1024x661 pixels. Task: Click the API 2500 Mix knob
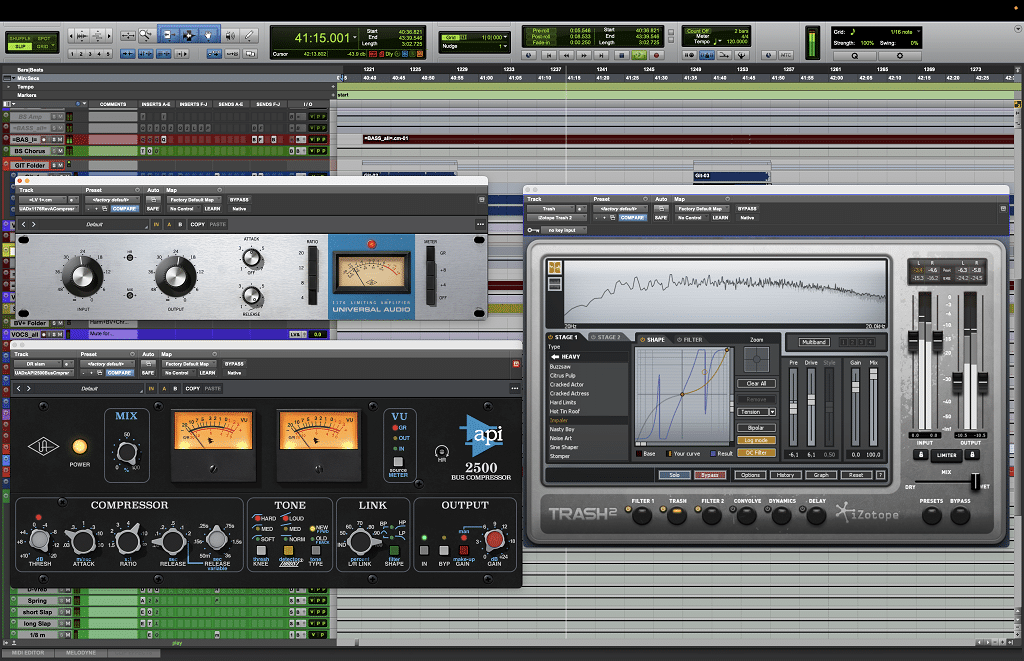(x=127, y=452)
